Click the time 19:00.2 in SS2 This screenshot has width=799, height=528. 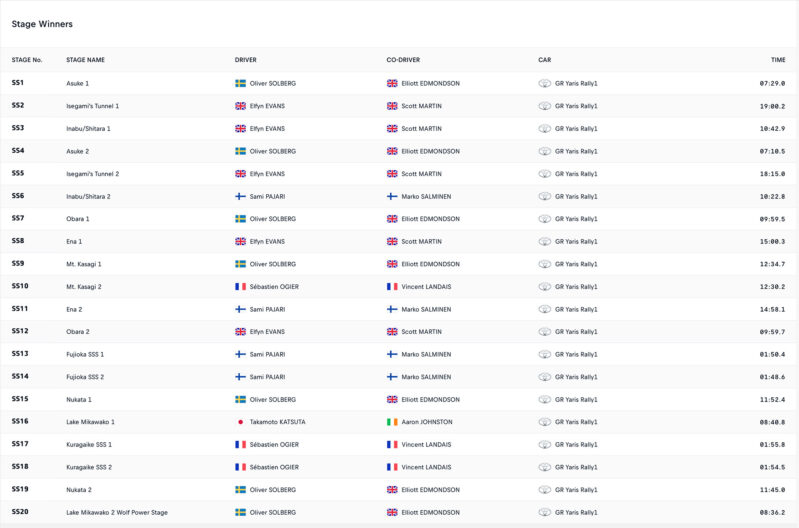773,106
